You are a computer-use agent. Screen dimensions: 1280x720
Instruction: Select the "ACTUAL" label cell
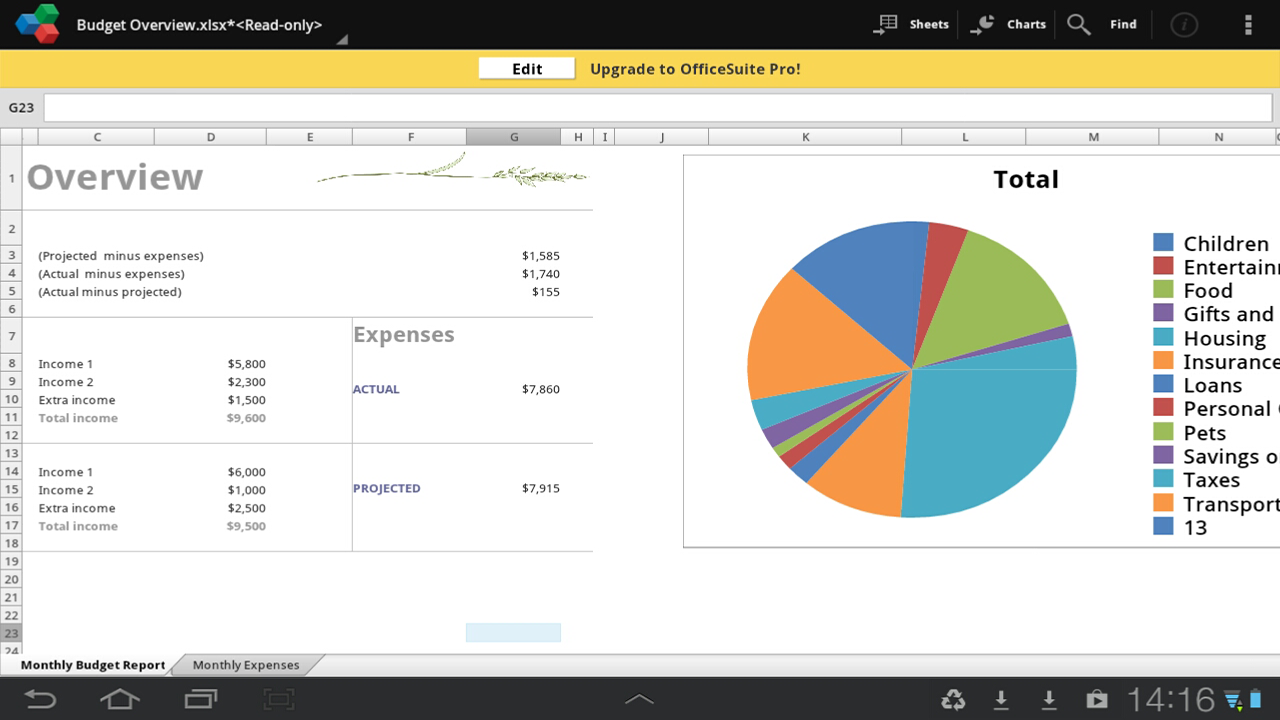pyautogui.click(x=376, y=389)
